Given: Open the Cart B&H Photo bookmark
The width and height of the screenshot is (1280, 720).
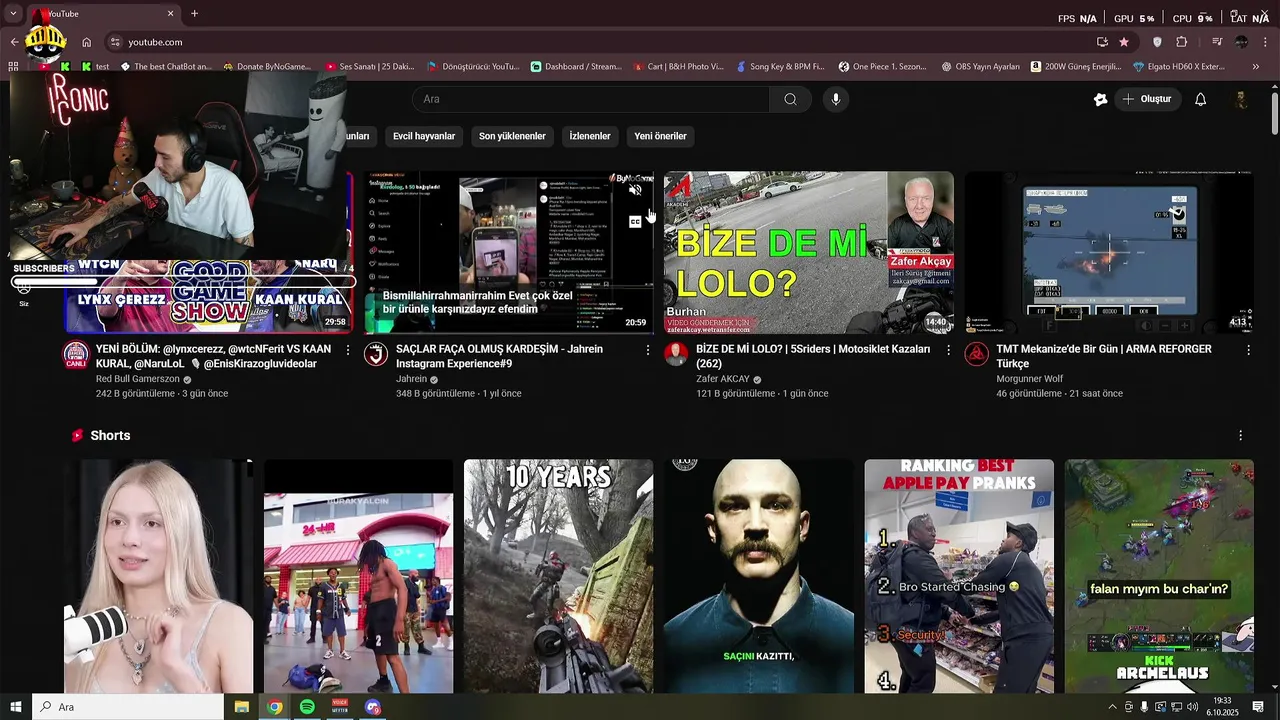Looking at the screenshot, I should pyautogui.click(x=678, y=67).
